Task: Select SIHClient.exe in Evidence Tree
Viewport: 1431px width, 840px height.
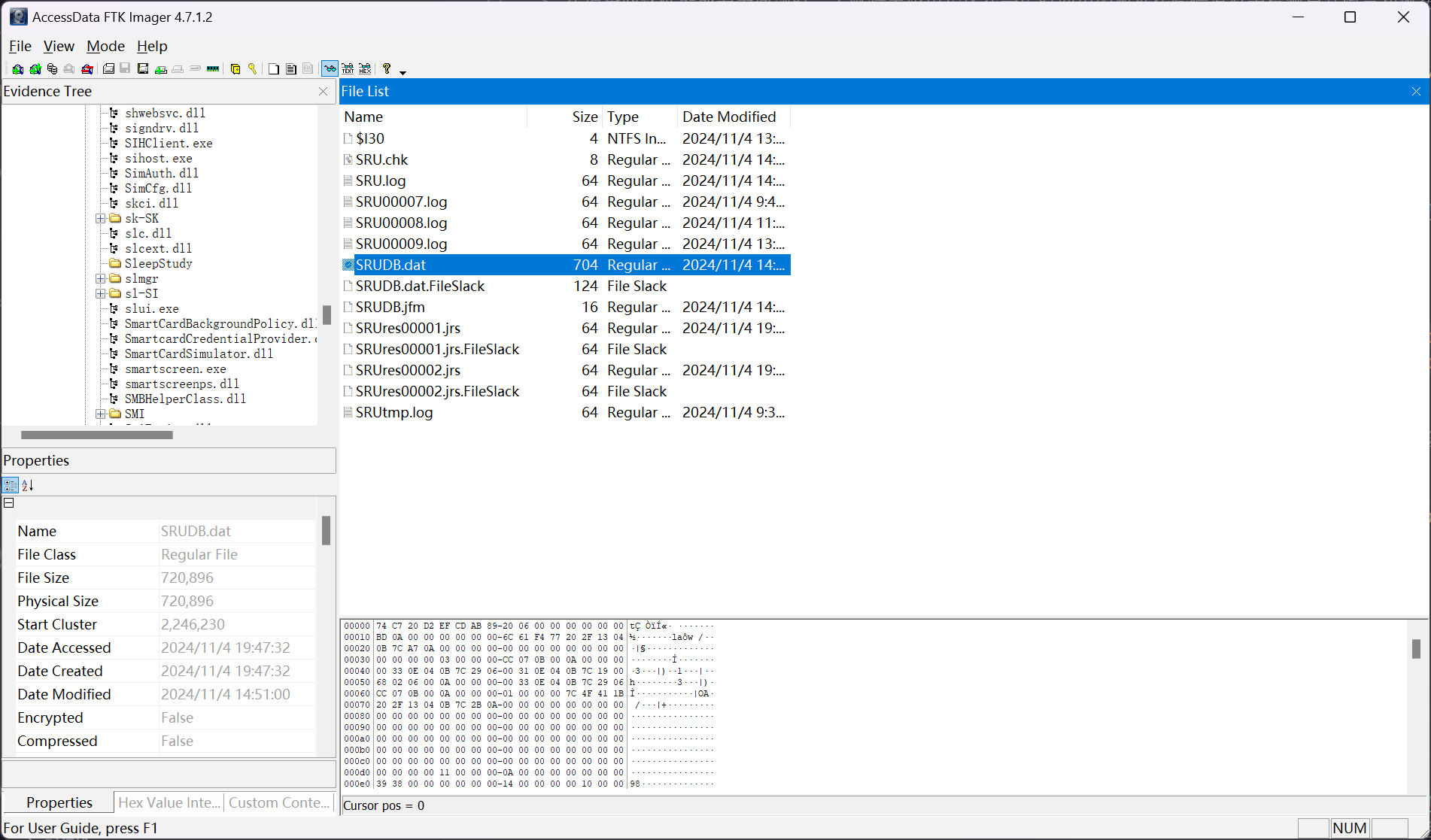Action: coord(169,144)
